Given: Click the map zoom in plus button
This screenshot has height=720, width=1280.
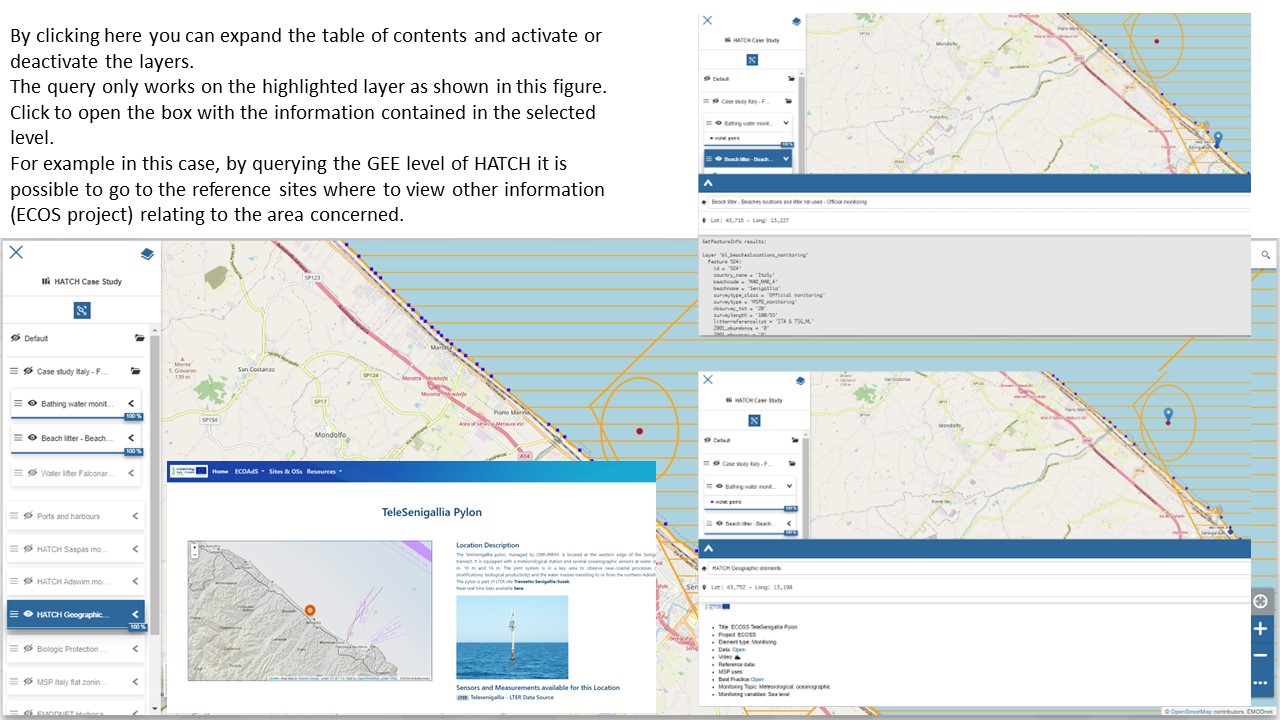Looking at the screenshot, I should click(x=1260, y=629).
